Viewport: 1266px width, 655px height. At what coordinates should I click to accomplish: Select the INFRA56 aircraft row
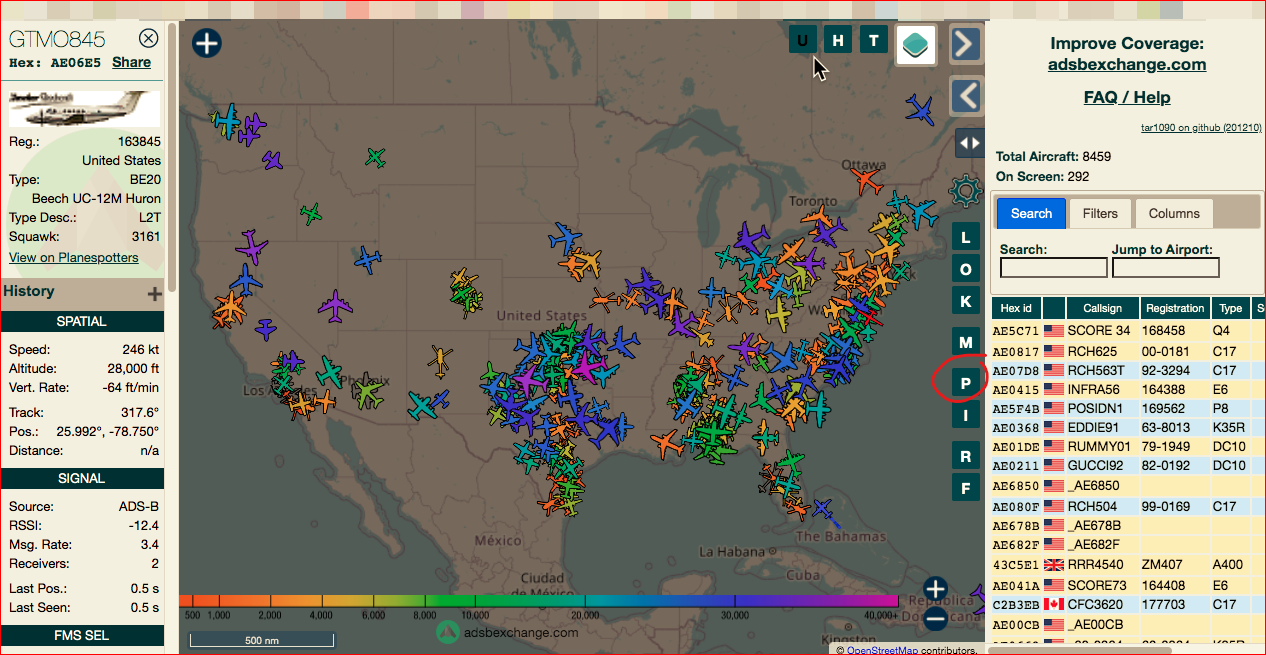coord(1129,389)
